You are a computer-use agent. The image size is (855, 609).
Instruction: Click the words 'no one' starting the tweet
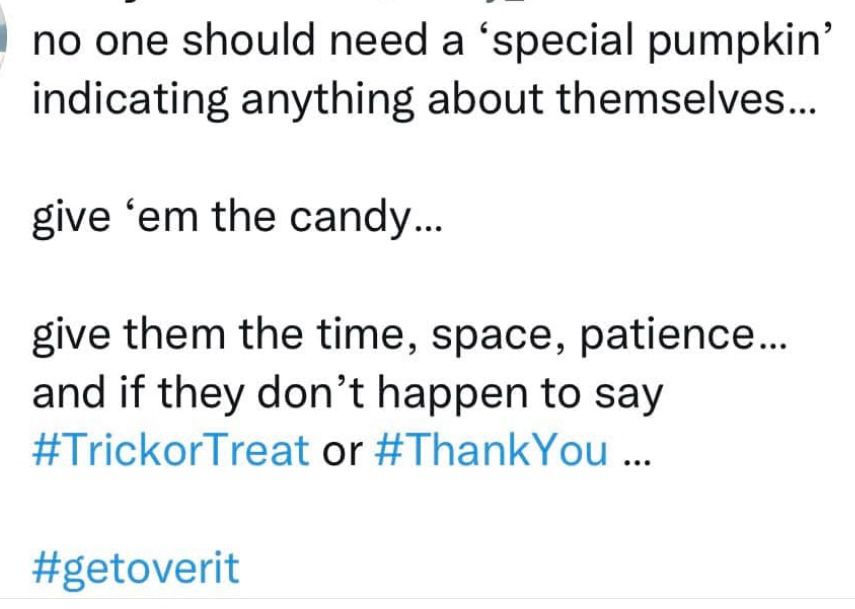click(100, 41)
